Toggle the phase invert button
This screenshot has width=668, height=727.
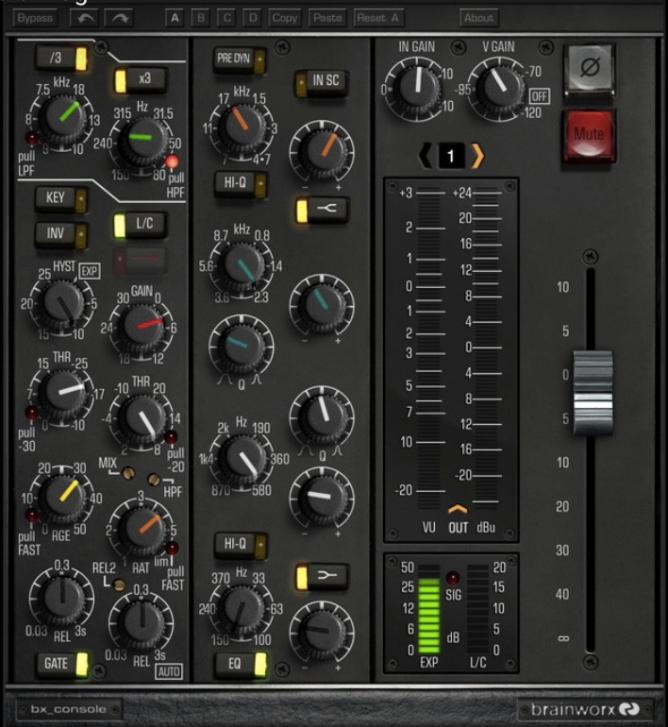[590, 69]
